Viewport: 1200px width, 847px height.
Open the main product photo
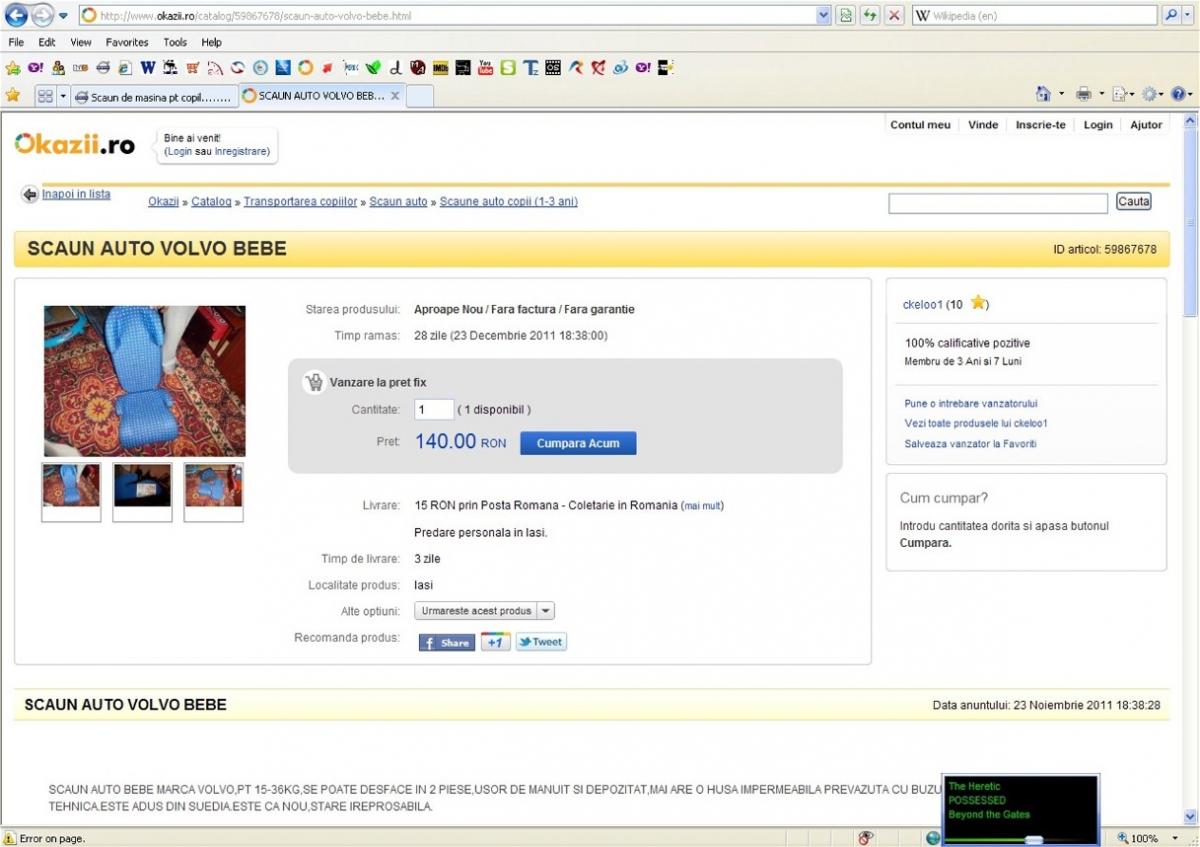click(x=144, y=381)
